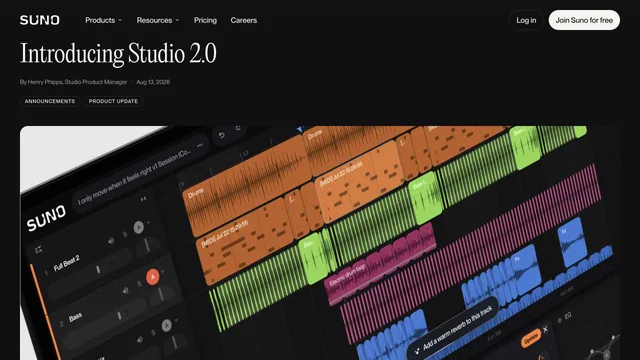This screenshot has width=640, height=360.
Task: Click the Aug 13, 2026 date
Action: click(x=153, y=82)
